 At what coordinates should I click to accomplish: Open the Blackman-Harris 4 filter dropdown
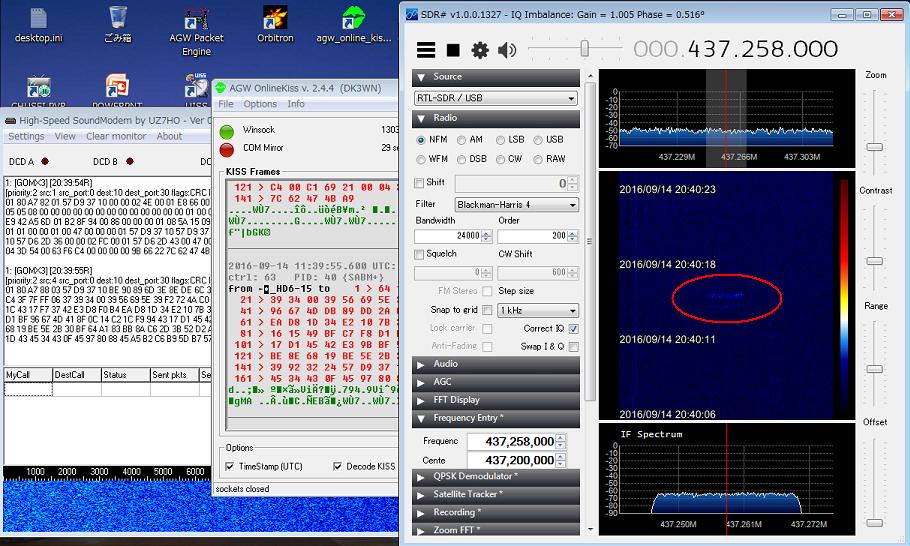coord(516,205)
